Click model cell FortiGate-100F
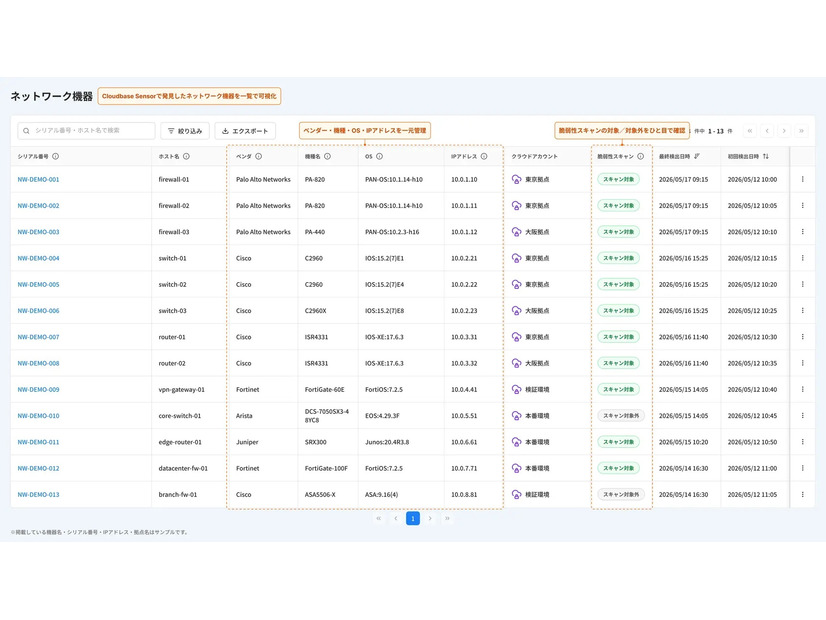 [x=326, y=469]
